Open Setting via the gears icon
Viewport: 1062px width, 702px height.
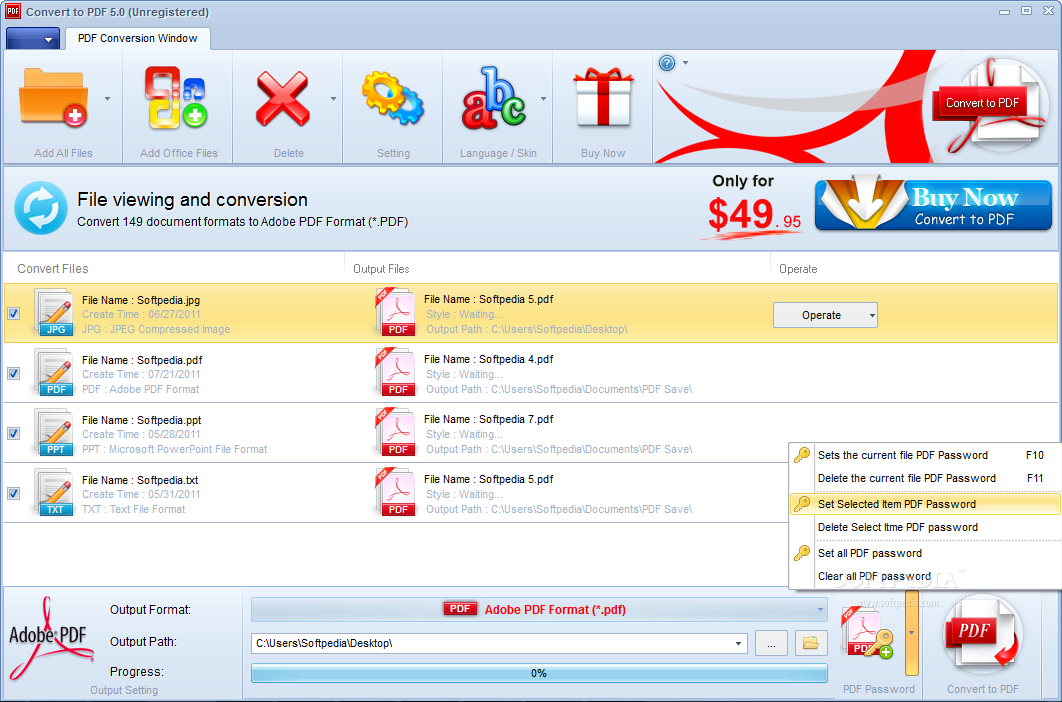pyautogui.click(x=393, y=99)
